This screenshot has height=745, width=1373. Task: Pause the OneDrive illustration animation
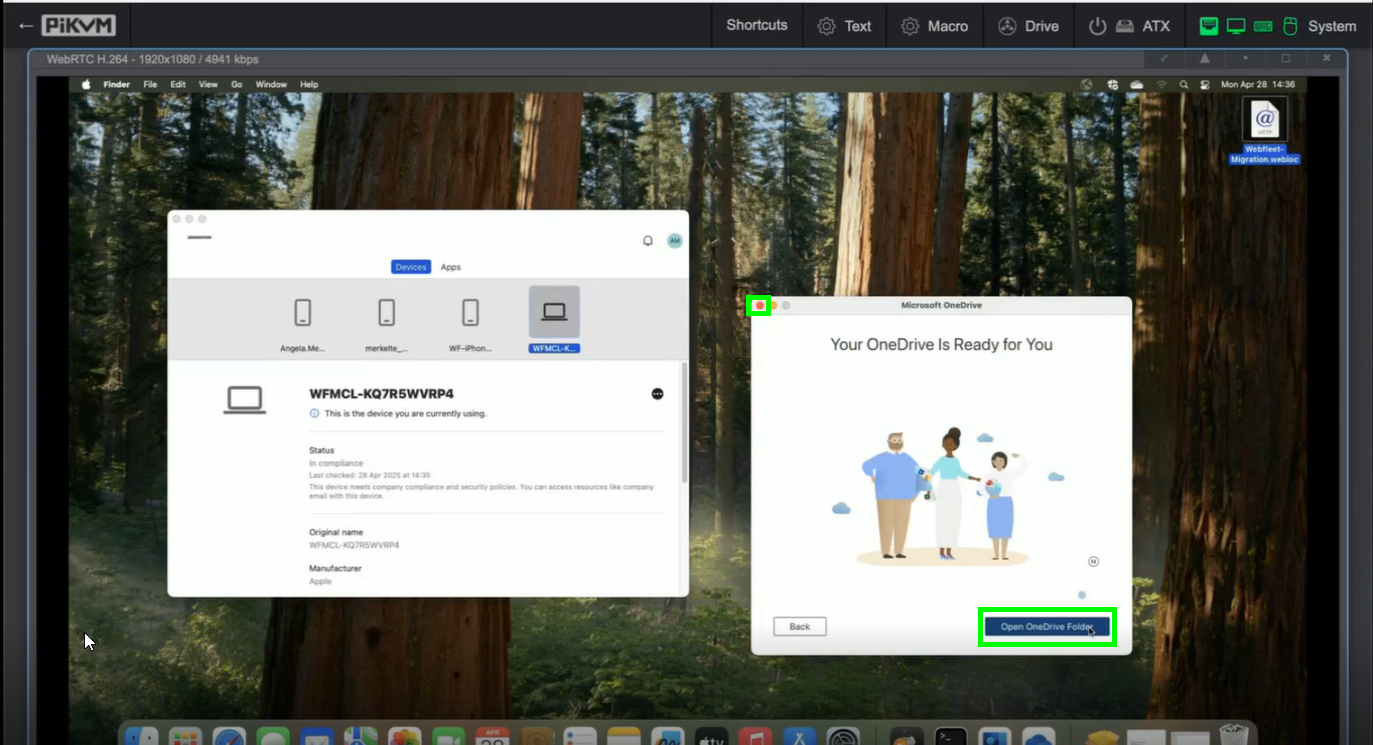(x=1094, y=562)
